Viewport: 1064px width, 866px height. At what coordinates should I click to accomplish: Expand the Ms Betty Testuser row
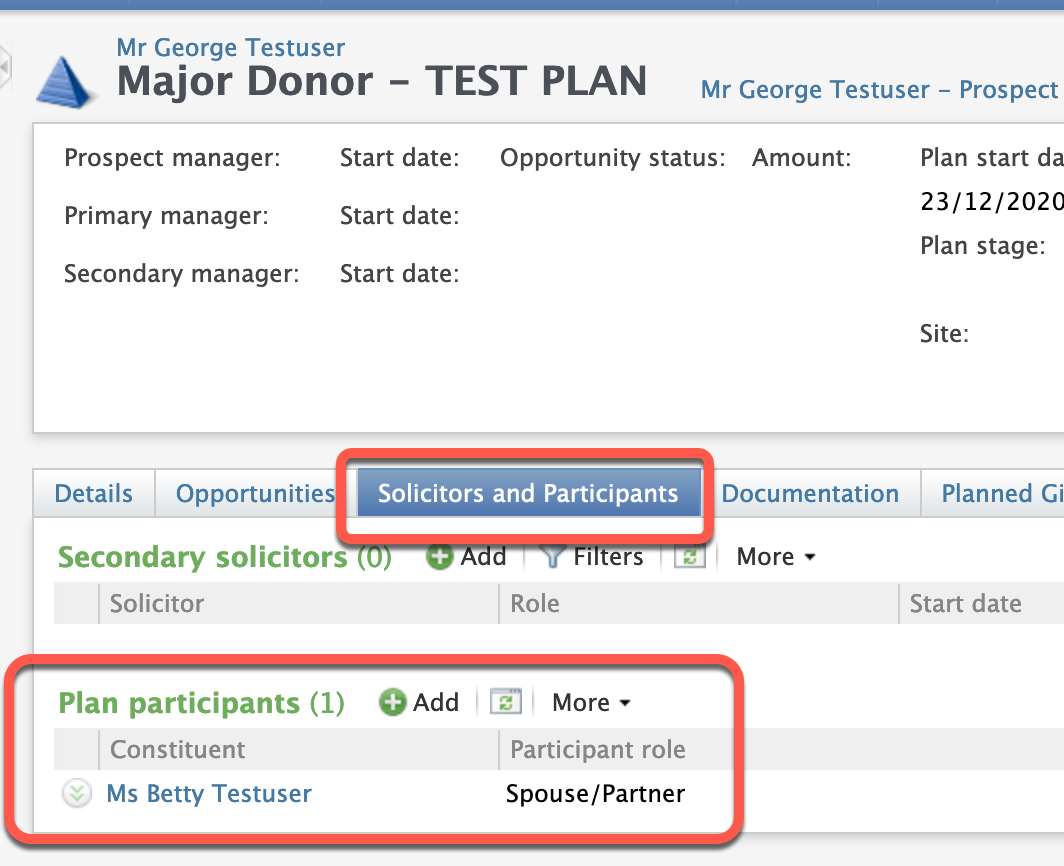pos(76,794)
